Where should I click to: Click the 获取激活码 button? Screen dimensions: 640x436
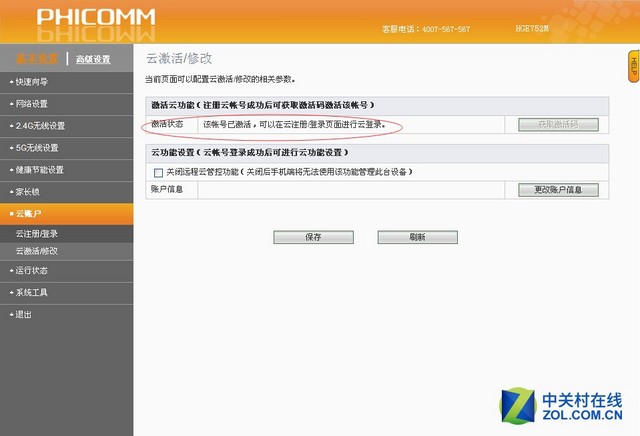pos(558,125)
